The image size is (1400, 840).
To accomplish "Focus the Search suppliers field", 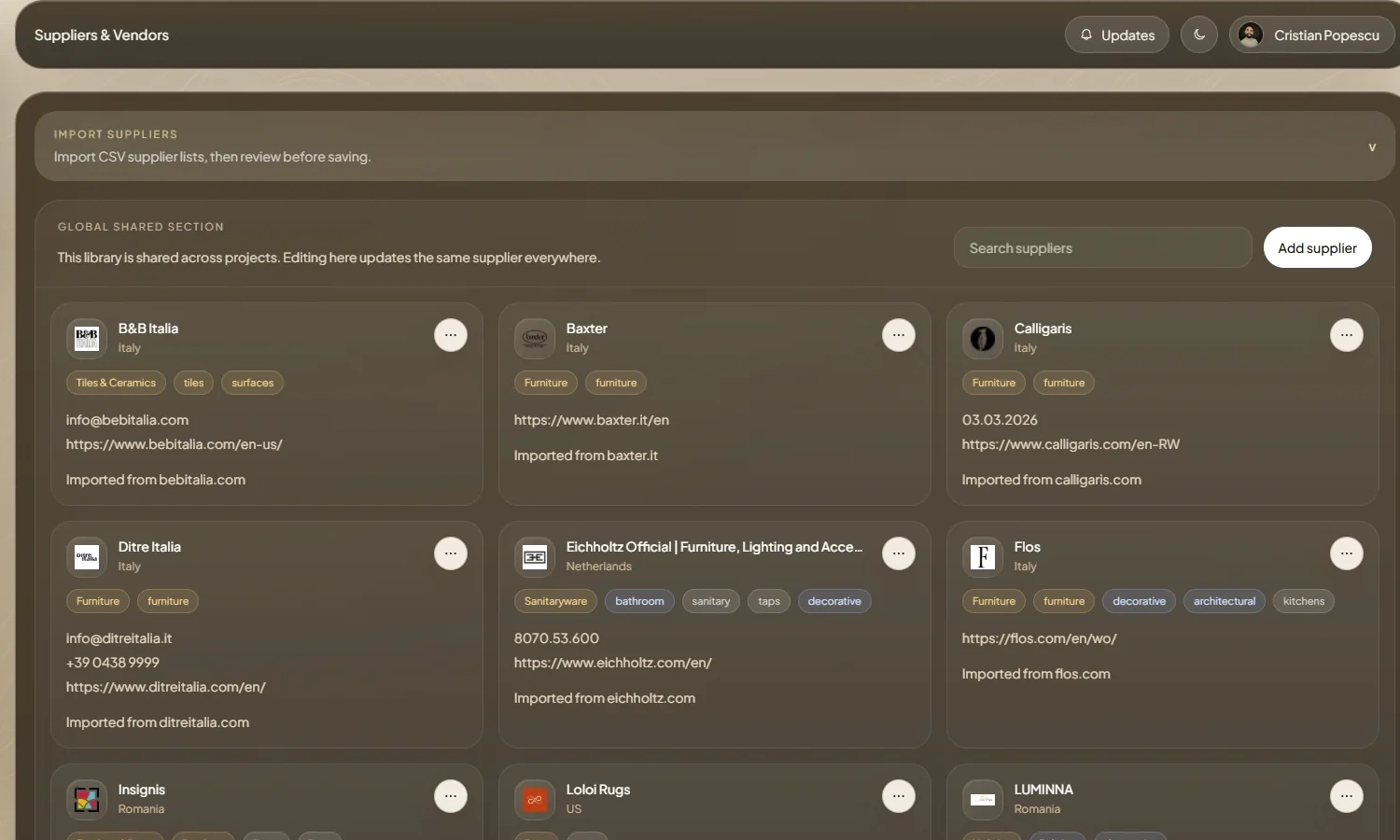I will click(1102, 247).
